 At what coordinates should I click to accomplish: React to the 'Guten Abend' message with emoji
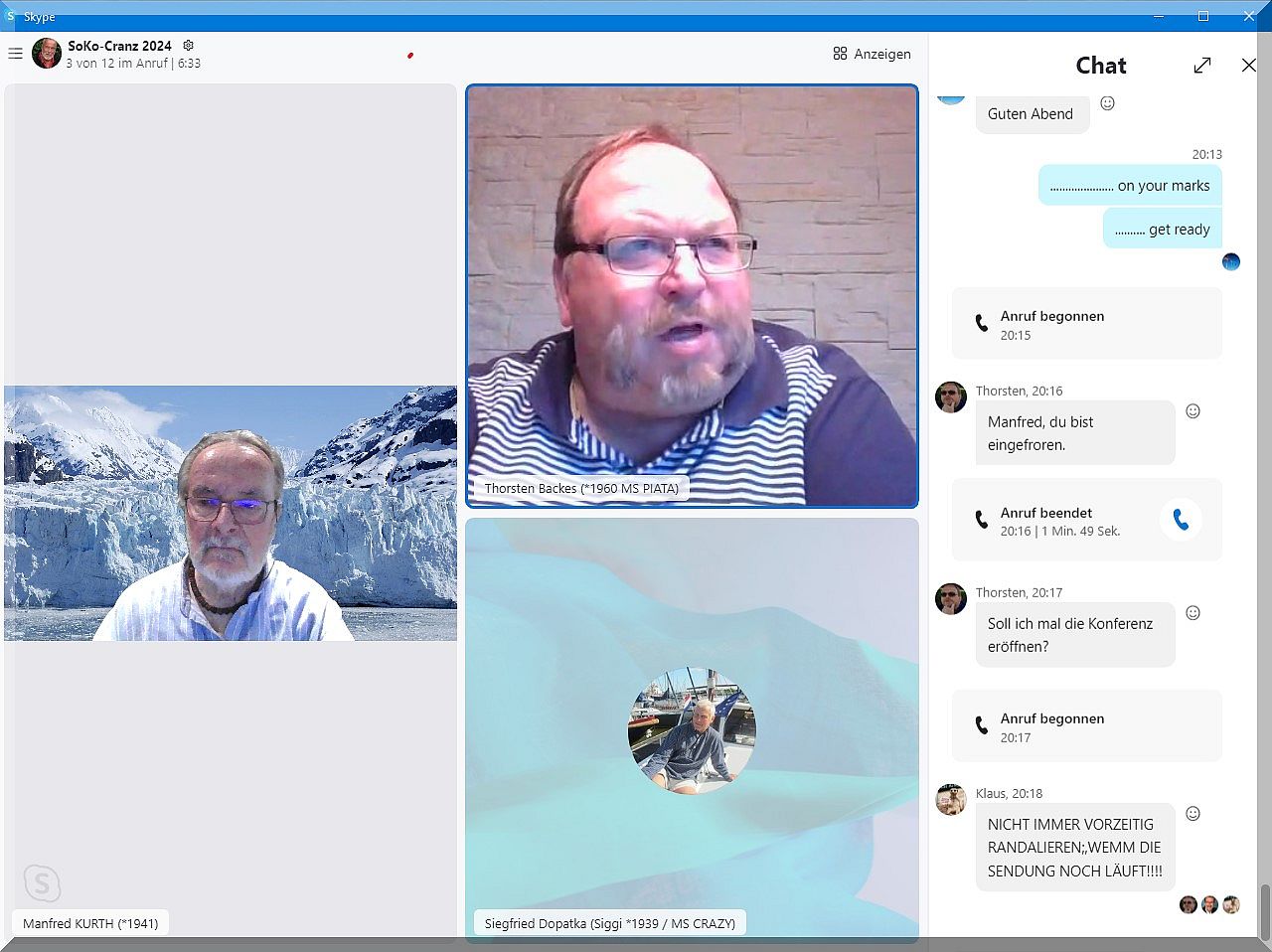pos(1107,103)
